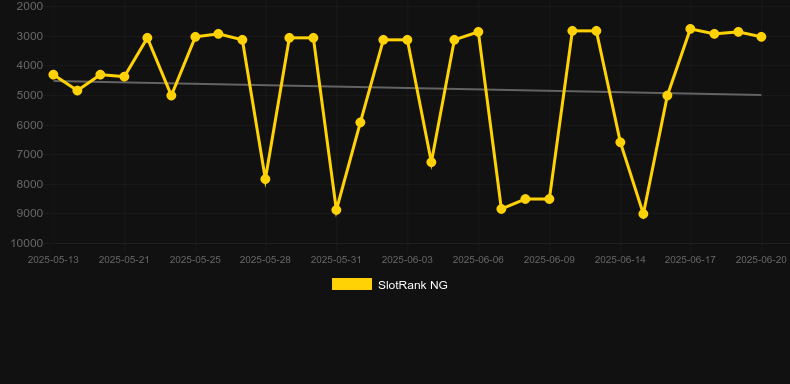Select the data point above 2025-06-14
Image resolution: width=790 pixels, height=384 pixels.
620,143
